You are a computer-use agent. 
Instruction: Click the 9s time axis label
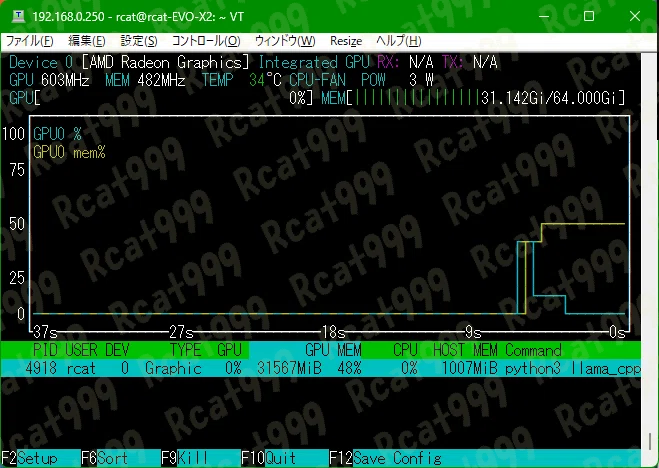(473, 332)
